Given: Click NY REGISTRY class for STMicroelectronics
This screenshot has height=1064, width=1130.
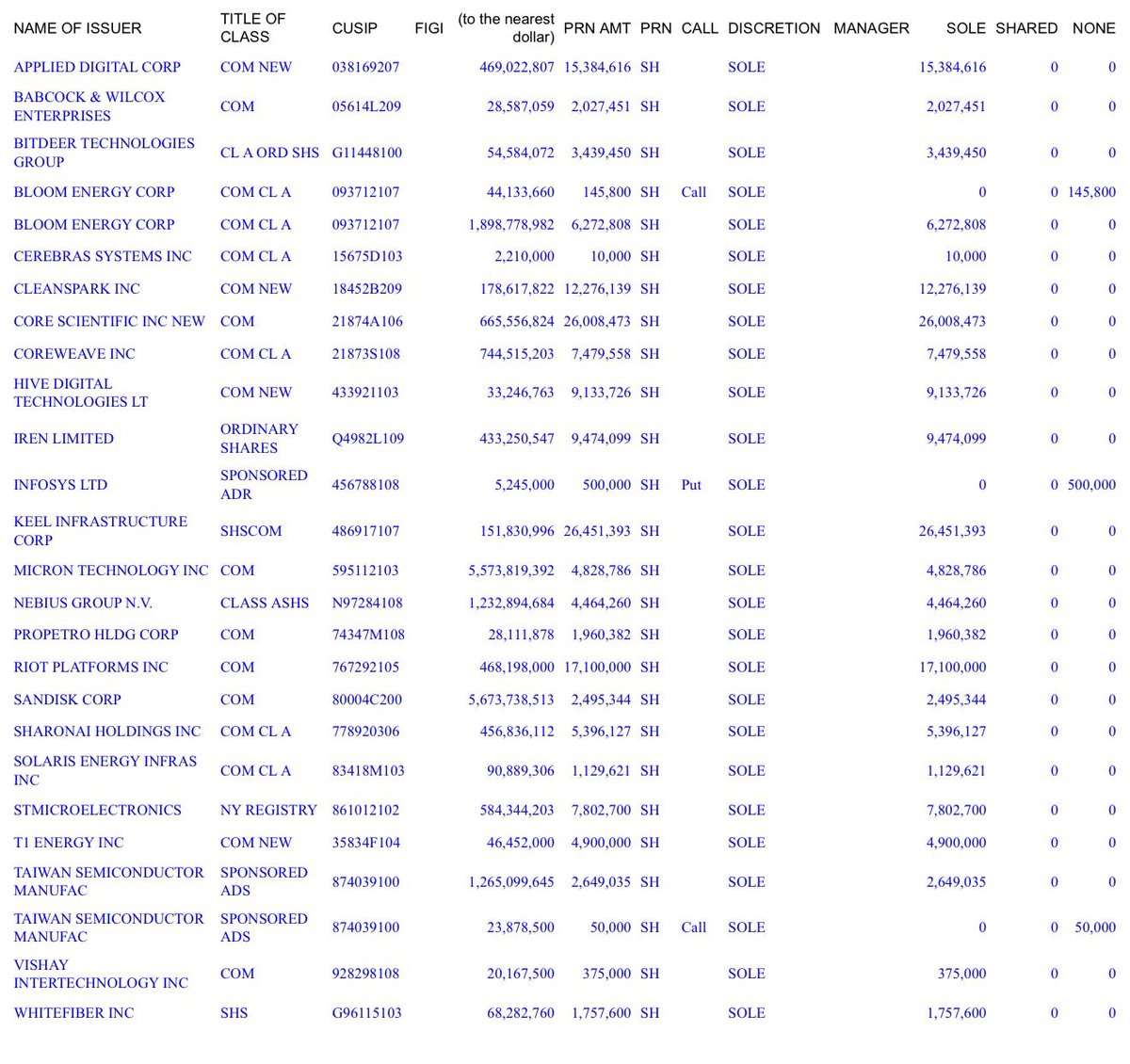Looking at the screenshot, I should pos(268,810).
